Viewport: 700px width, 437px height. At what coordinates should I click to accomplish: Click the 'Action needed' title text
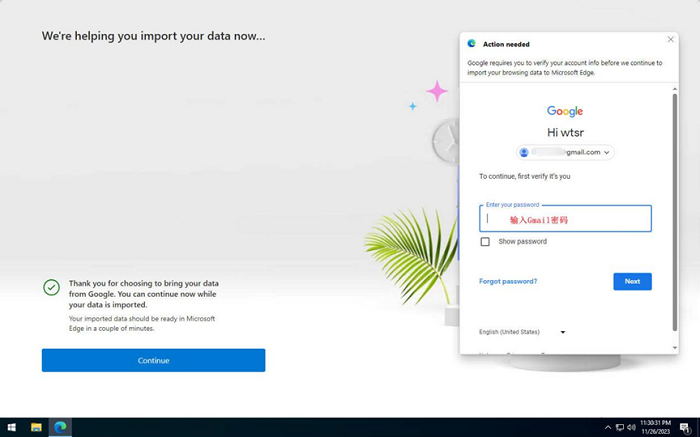[506, 44]
